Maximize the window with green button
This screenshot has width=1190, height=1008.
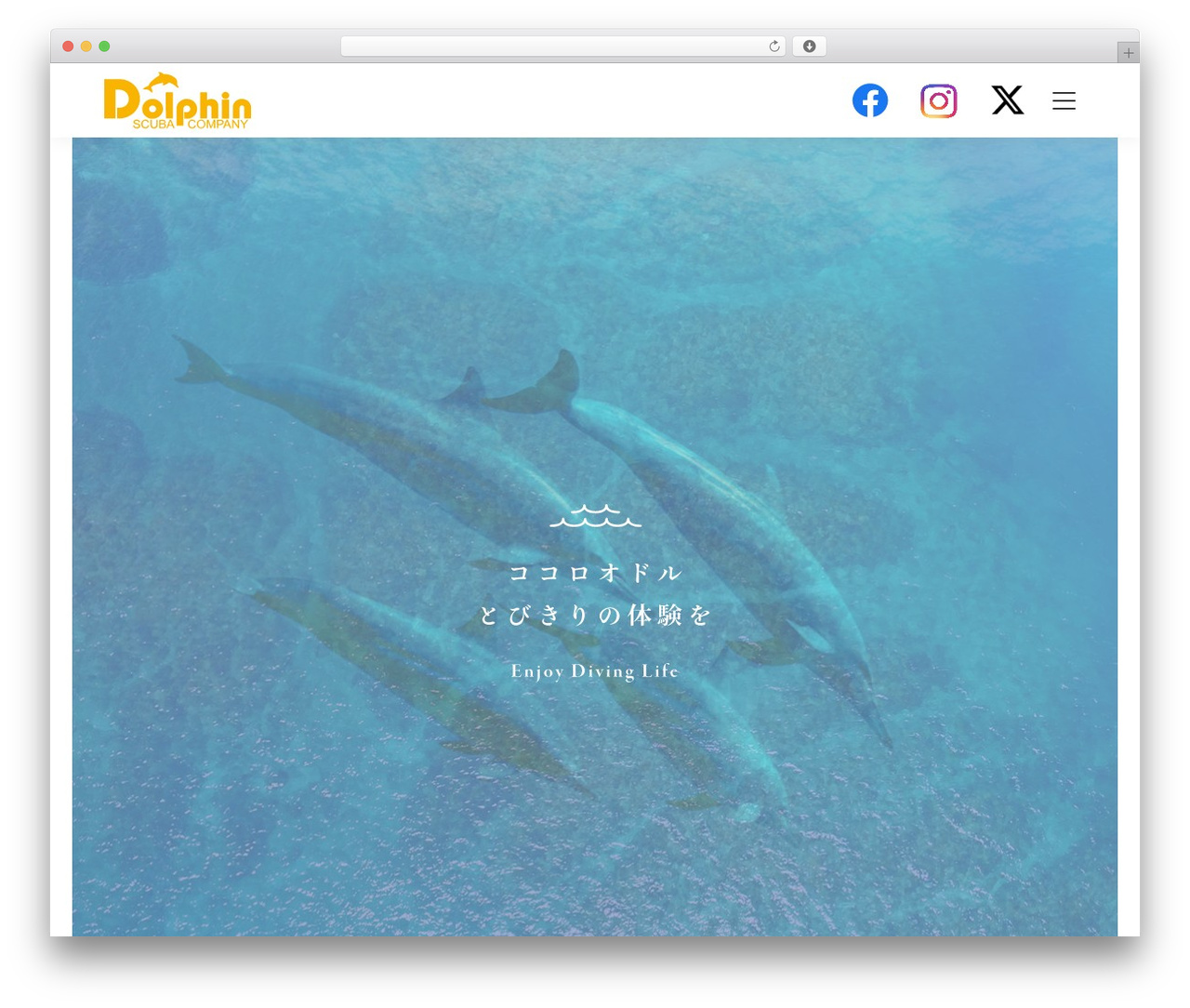(104, 46)
